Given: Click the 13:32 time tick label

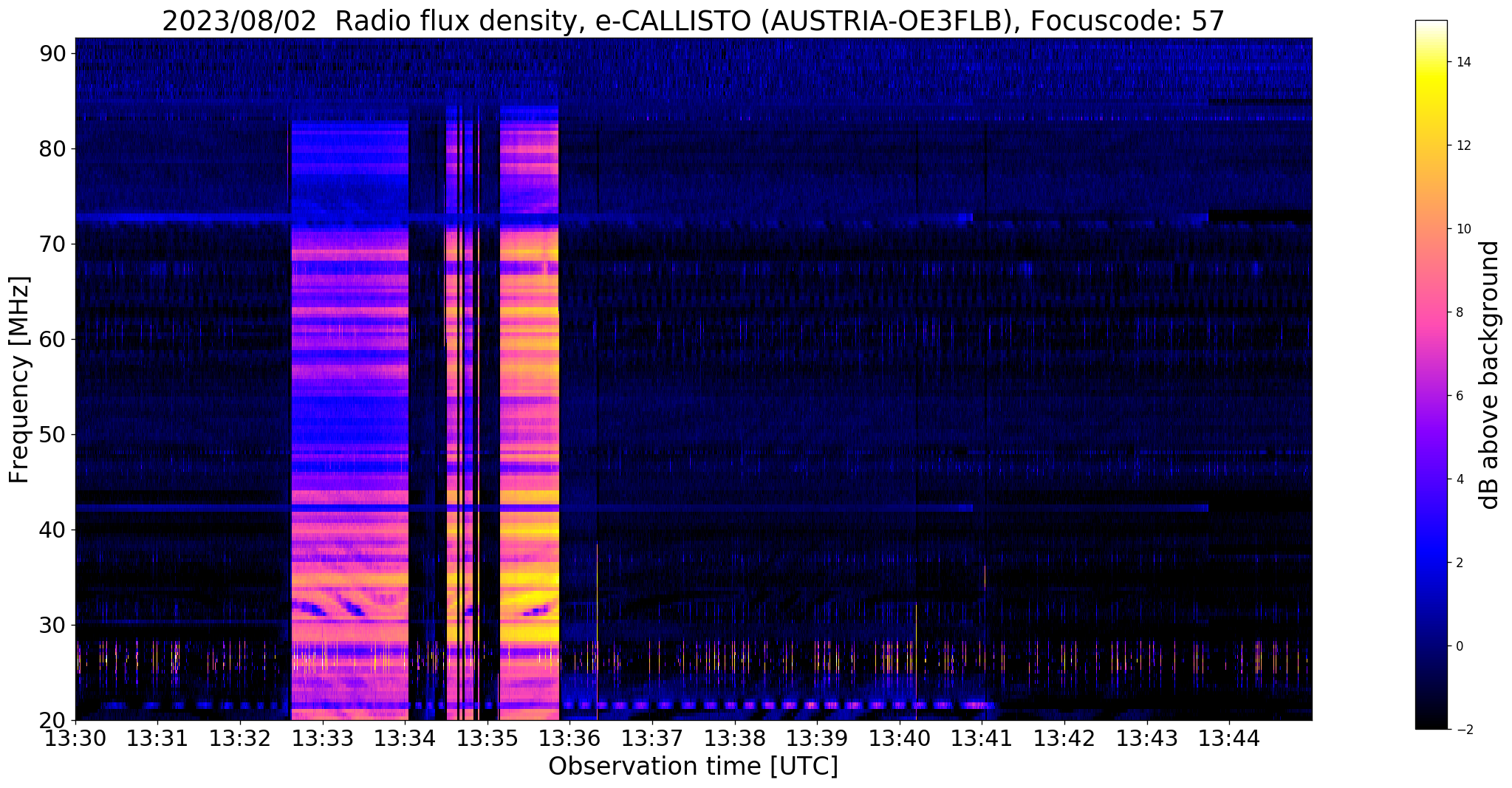Looking at the screenshot, I should [240, 739].
